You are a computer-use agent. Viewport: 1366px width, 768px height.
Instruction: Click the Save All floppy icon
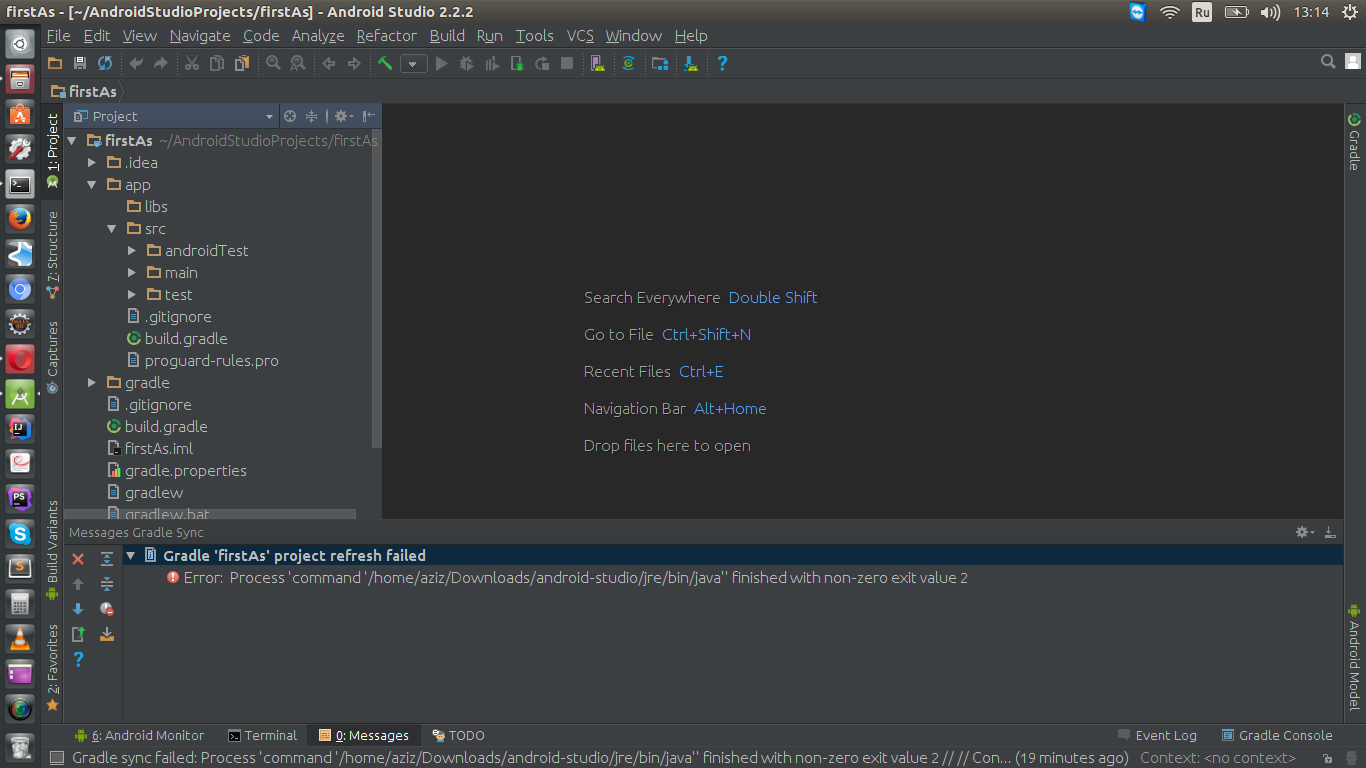[80, 63]
